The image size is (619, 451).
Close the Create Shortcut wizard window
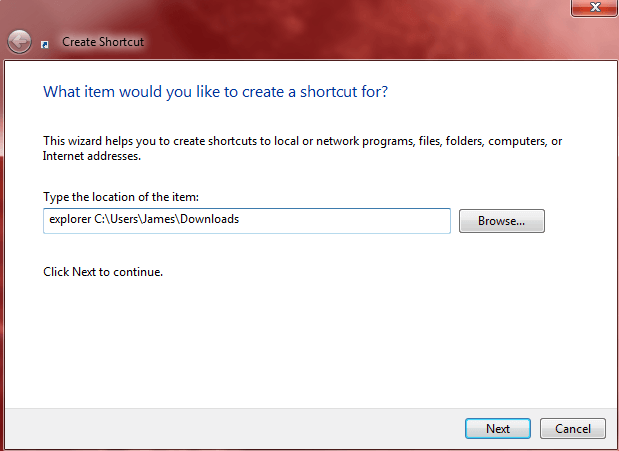click(x=595, y=8)
